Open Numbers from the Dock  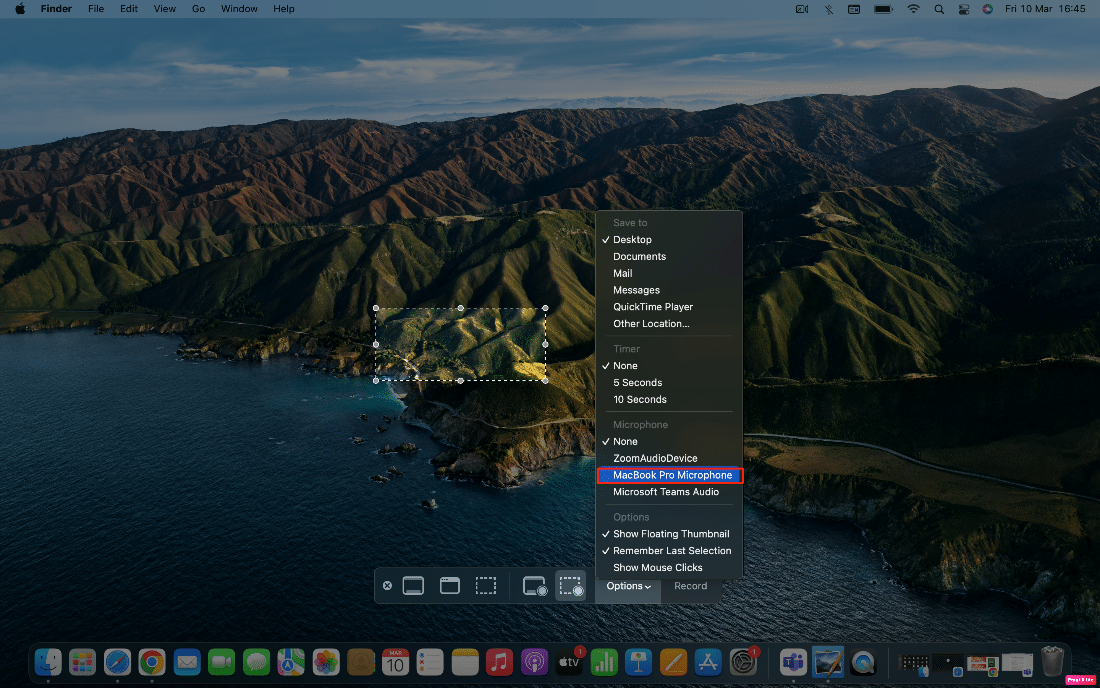(604, 661)
